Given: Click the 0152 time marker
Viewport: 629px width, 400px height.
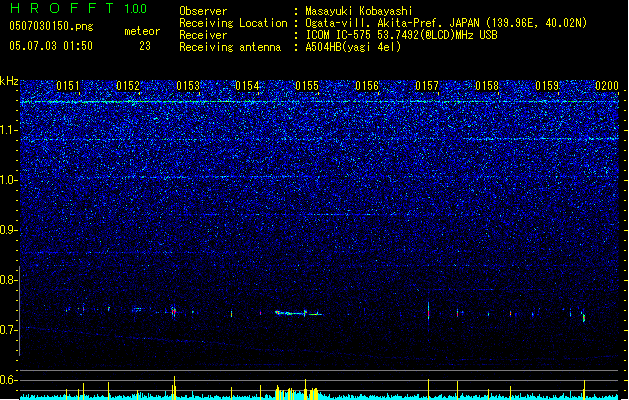Looking at the screenshot, I should (x=128, y=86).
